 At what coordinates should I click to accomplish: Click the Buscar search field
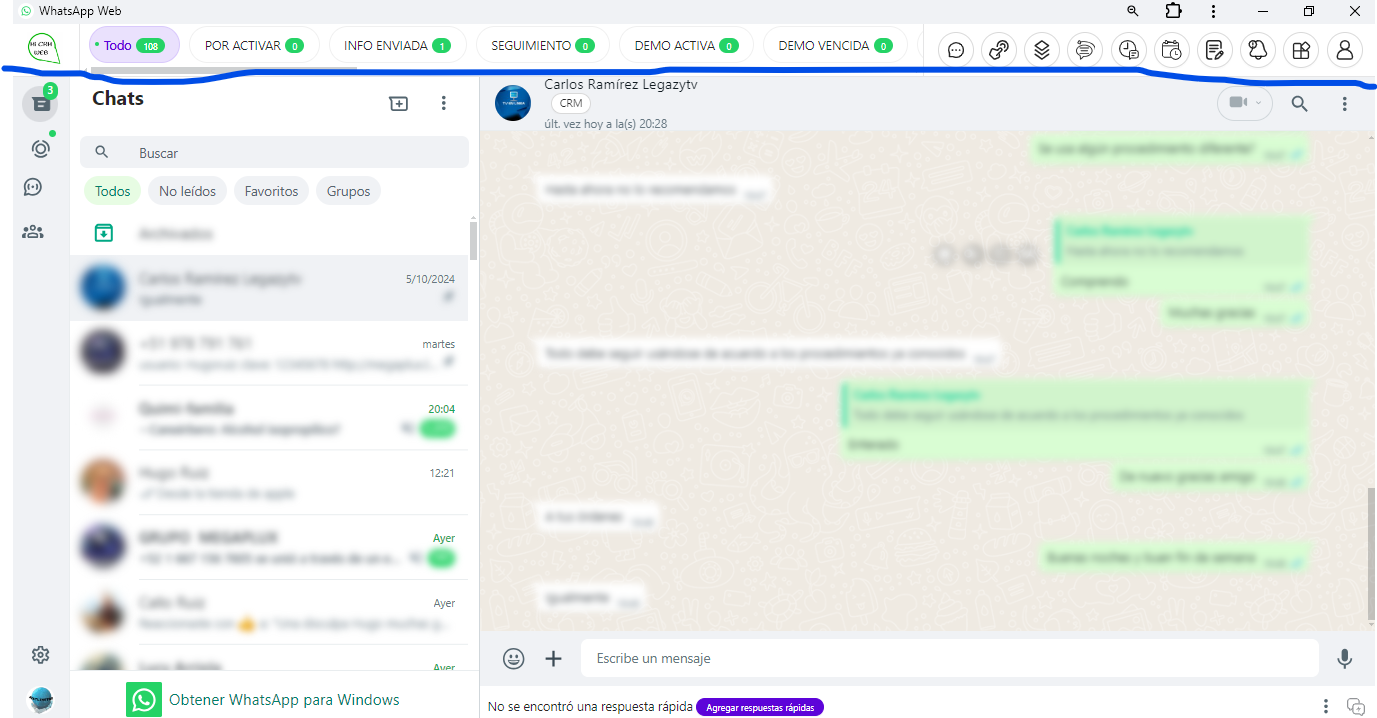290,153
